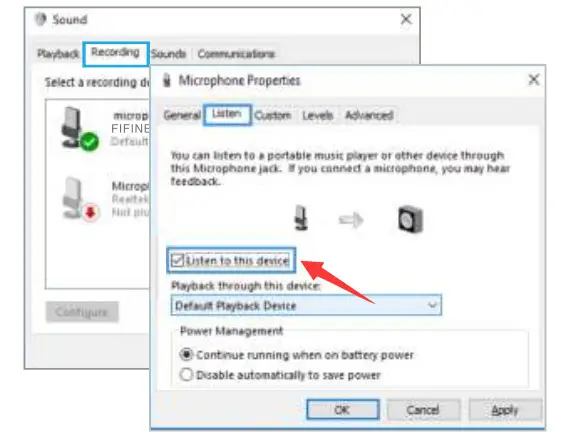Image resolution: width=574 pixels, height=440 pixels.
Task: Expand playback device list via chevron arrow
Action: coord(433,305)
